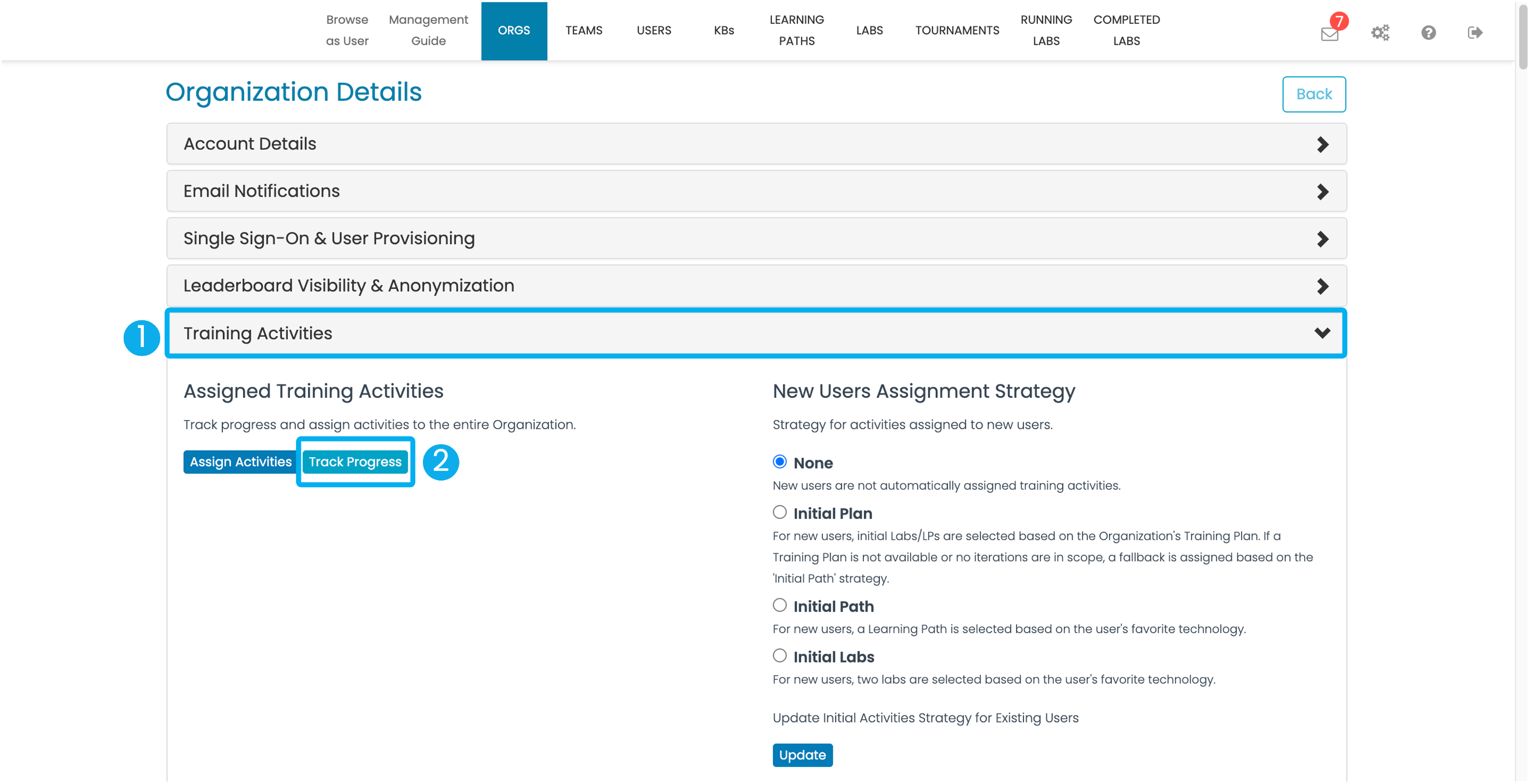This screenshot has width=1531, height=784.
Task: Select the Initial Plan radio button
Action: [x=779, y=512]
